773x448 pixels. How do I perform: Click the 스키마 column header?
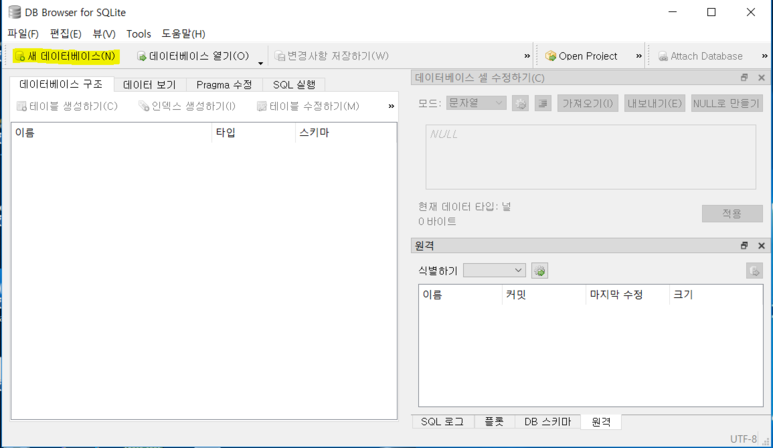click(x=346, y=133)
